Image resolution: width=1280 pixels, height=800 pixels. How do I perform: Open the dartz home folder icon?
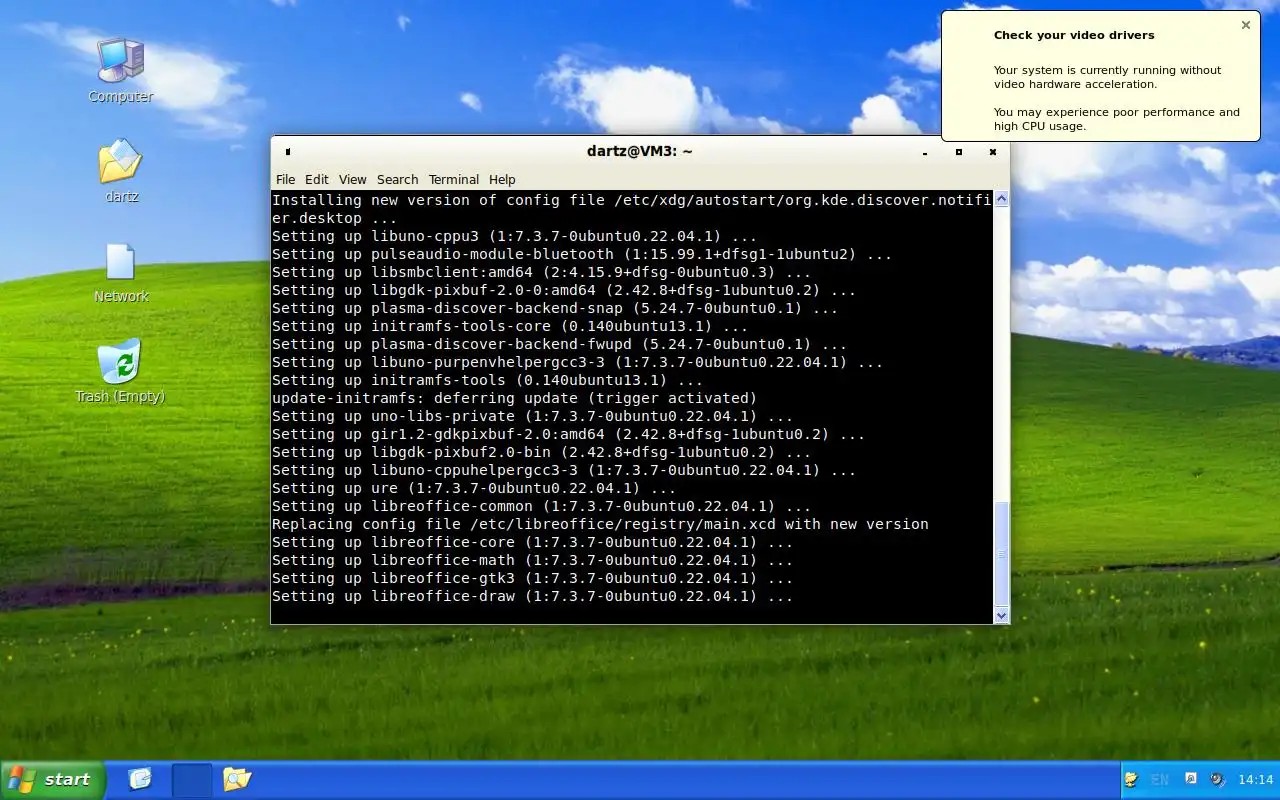tap(121, 170)
